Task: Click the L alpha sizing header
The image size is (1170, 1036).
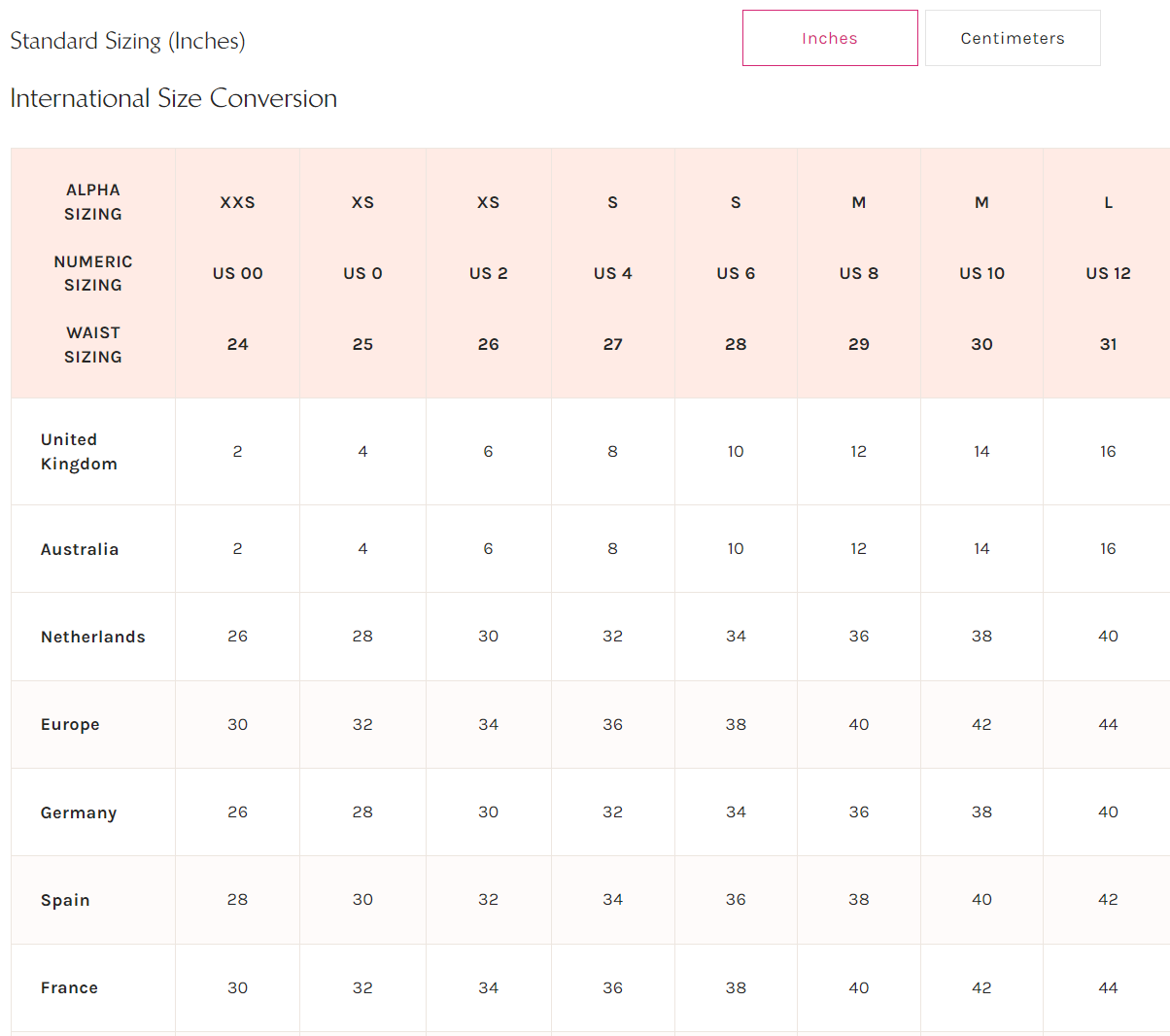Action: 1108,202
